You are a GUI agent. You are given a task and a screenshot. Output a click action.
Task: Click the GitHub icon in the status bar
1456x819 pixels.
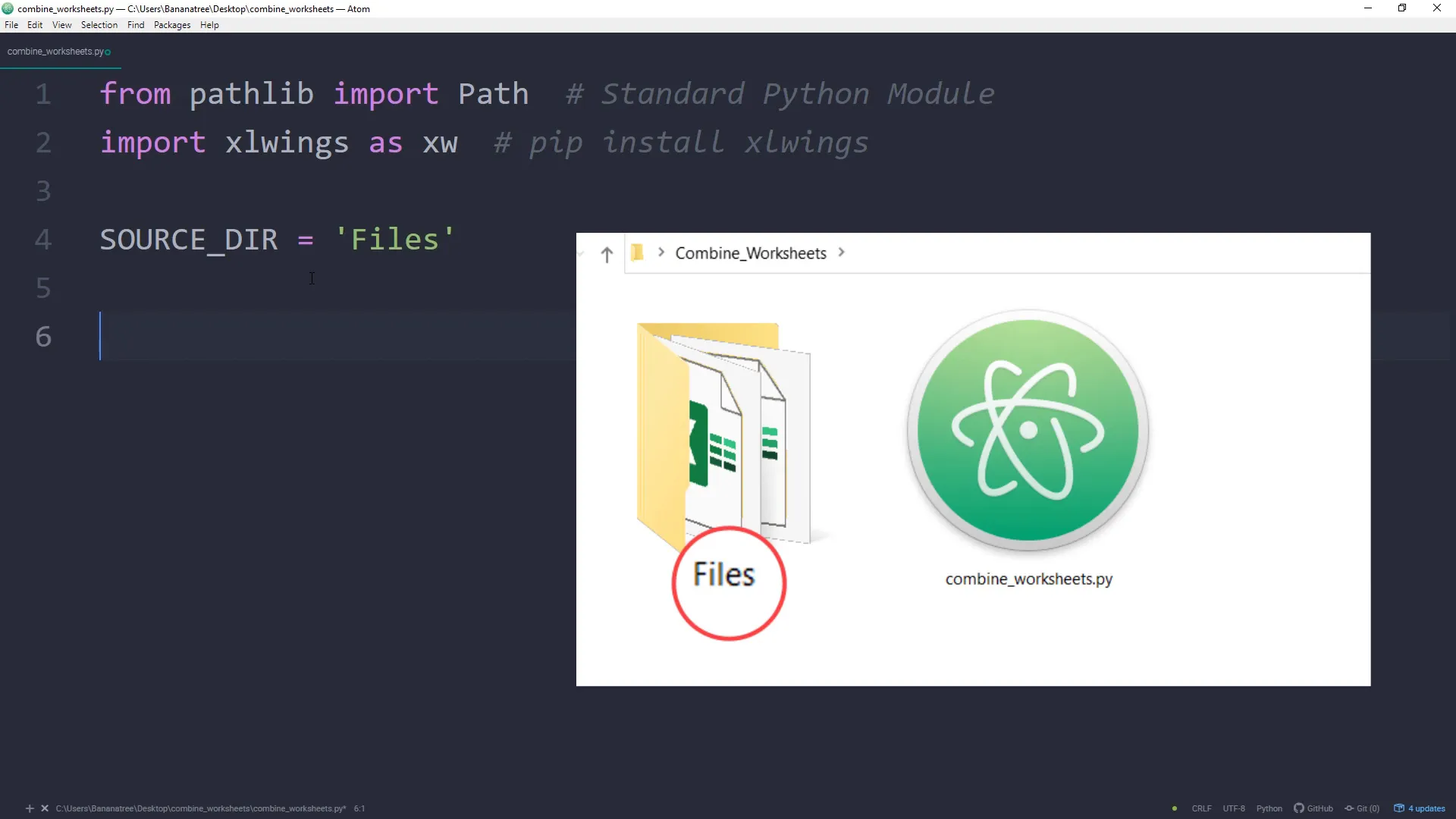pos(1299,808)
